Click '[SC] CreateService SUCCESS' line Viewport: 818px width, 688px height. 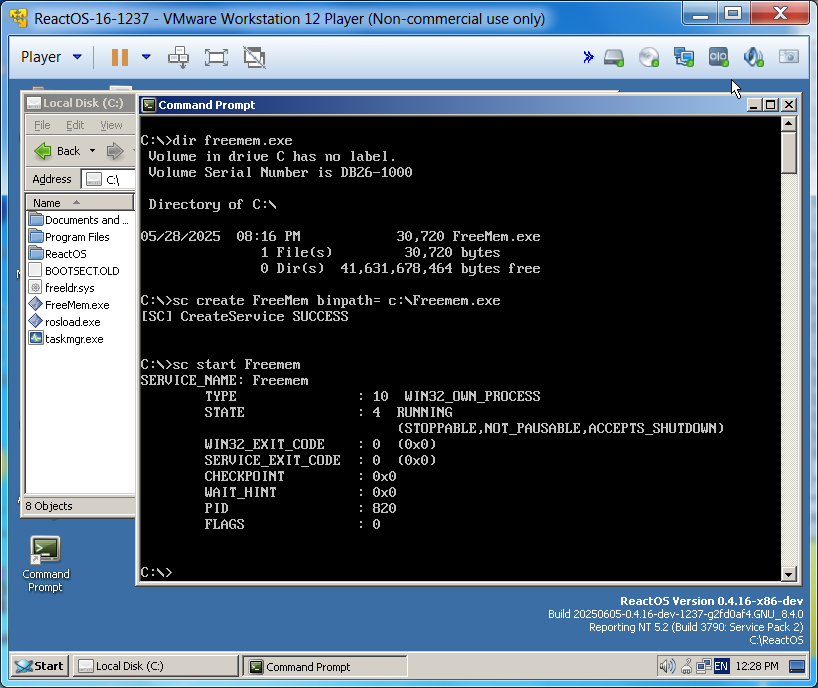[x=245, y=316]
